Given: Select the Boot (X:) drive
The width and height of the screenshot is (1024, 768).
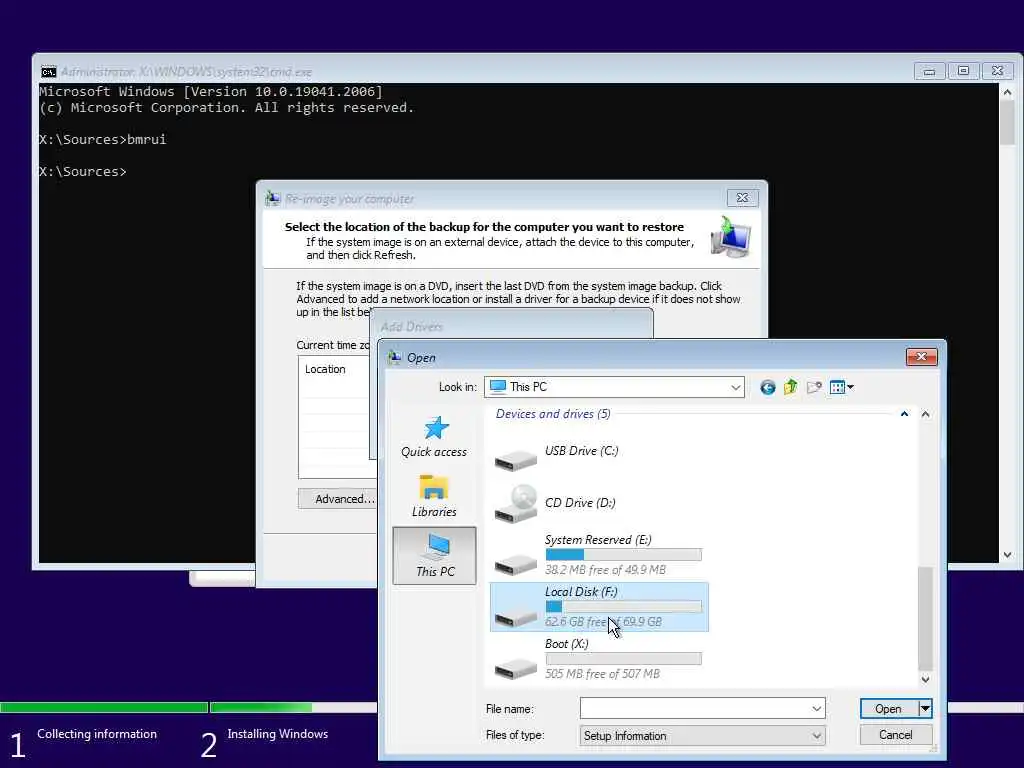Looking at the screenshot, I should point(598,658).
